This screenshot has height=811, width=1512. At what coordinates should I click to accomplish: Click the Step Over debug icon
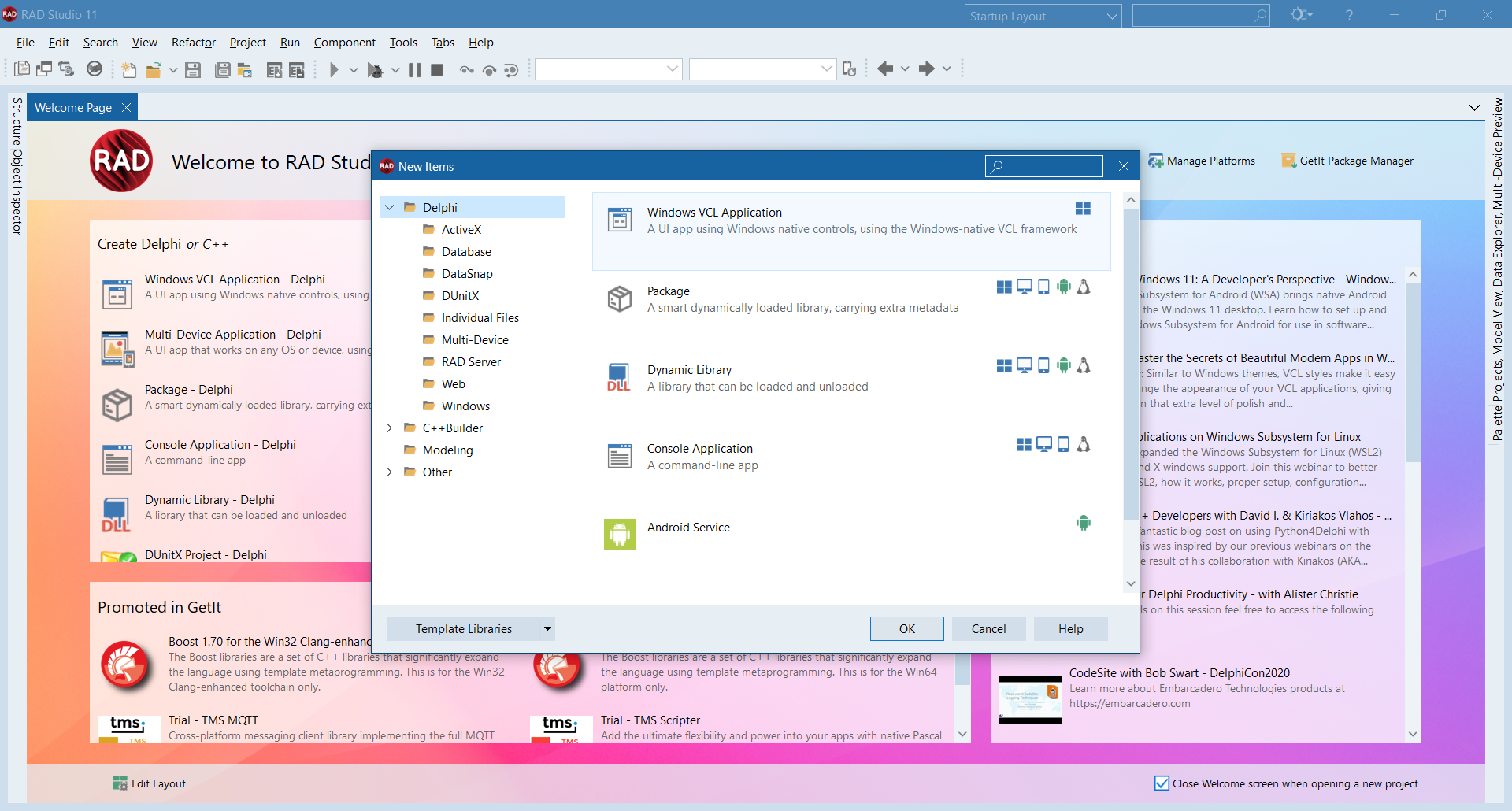point(489,70)
